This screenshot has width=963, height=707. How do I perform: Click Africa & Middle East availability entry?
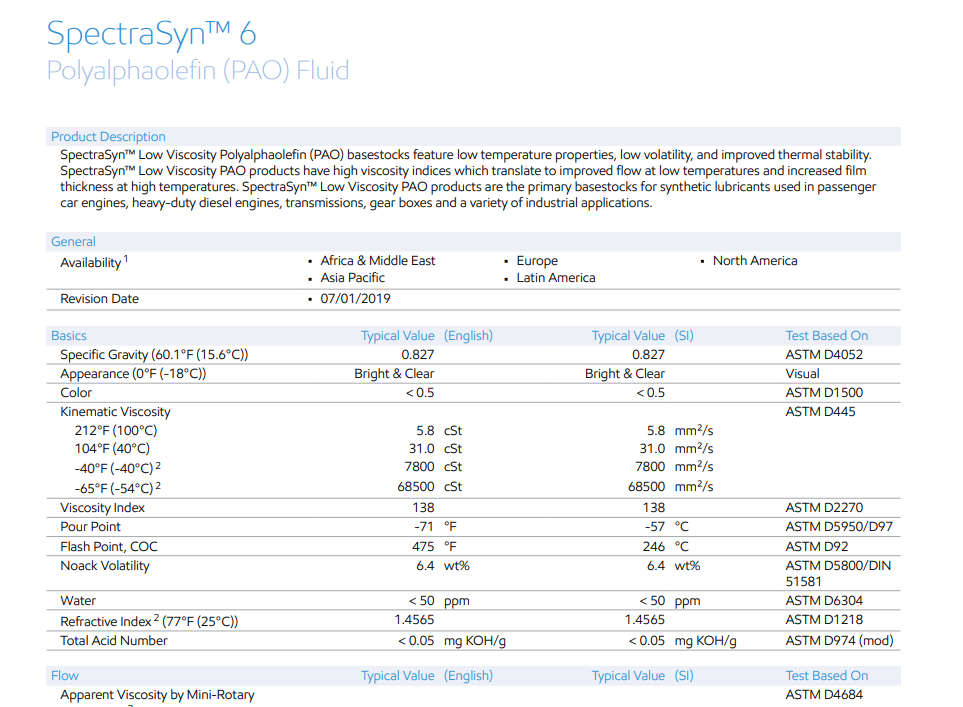(377, 260)
